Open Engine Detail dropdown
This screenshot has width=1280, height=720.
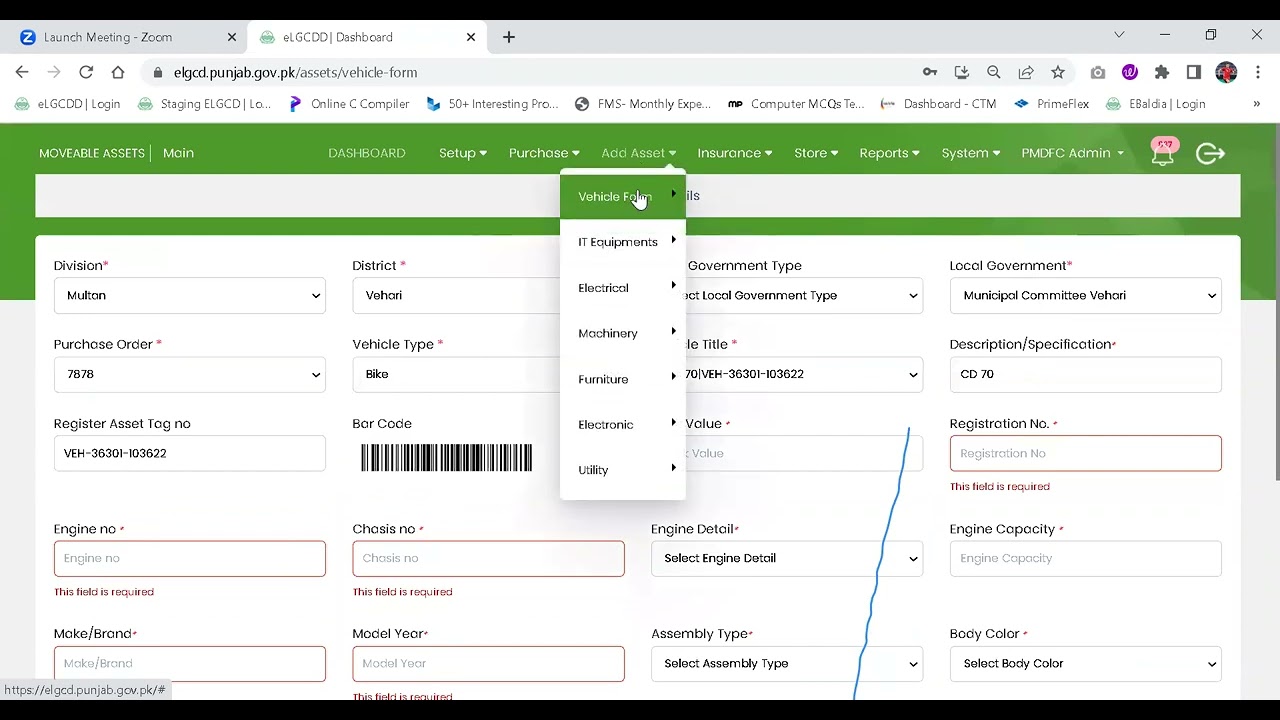coord(787,558)
